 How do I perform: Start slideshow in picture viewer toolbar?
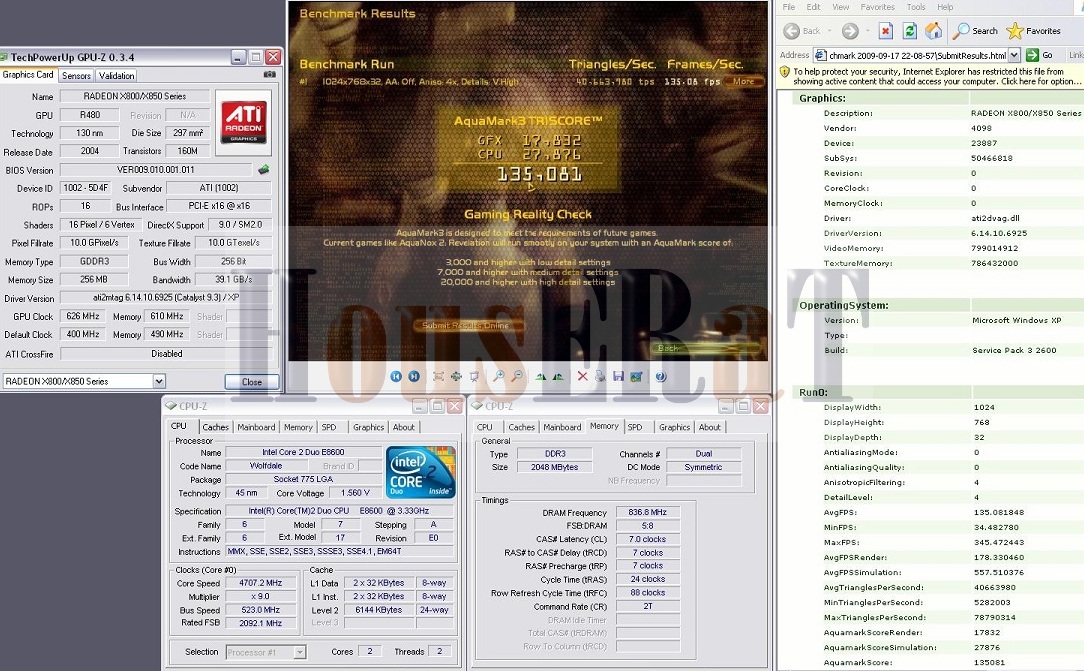pyautogui.click(x=474, y=376)
